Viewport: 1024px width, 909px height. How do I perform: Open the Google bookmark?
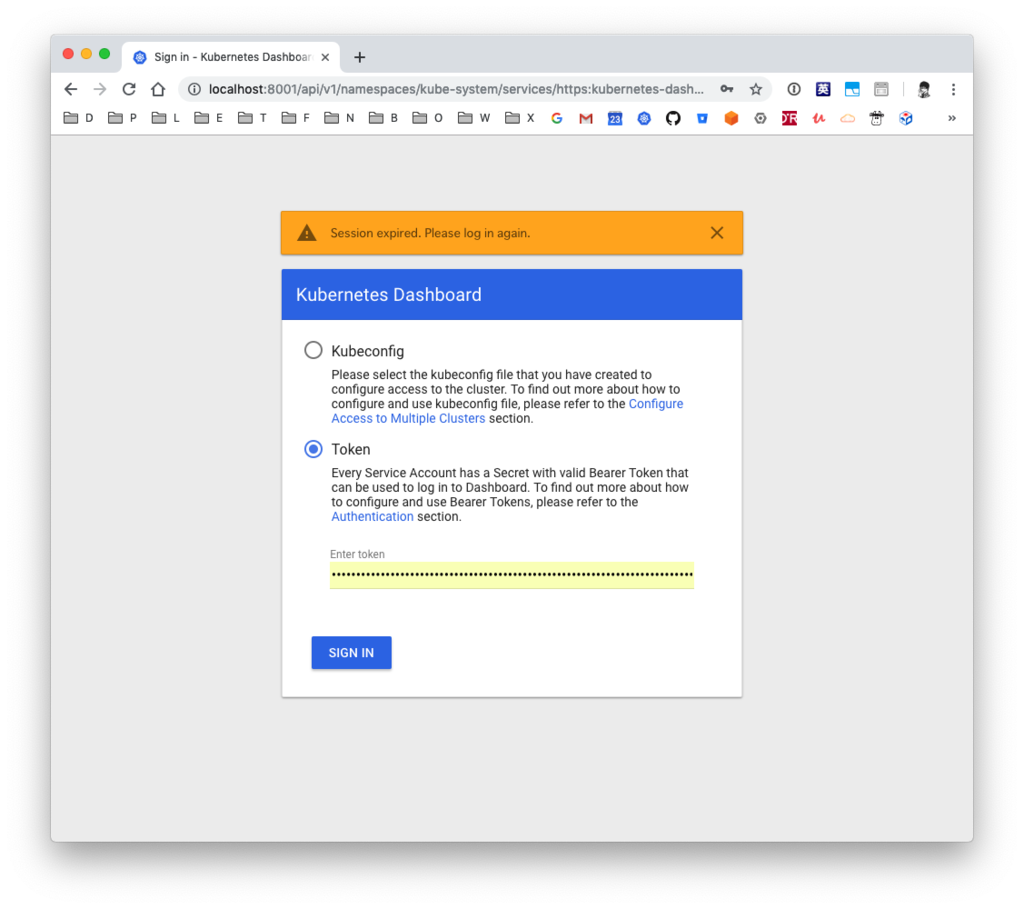[x=556, y=118]
